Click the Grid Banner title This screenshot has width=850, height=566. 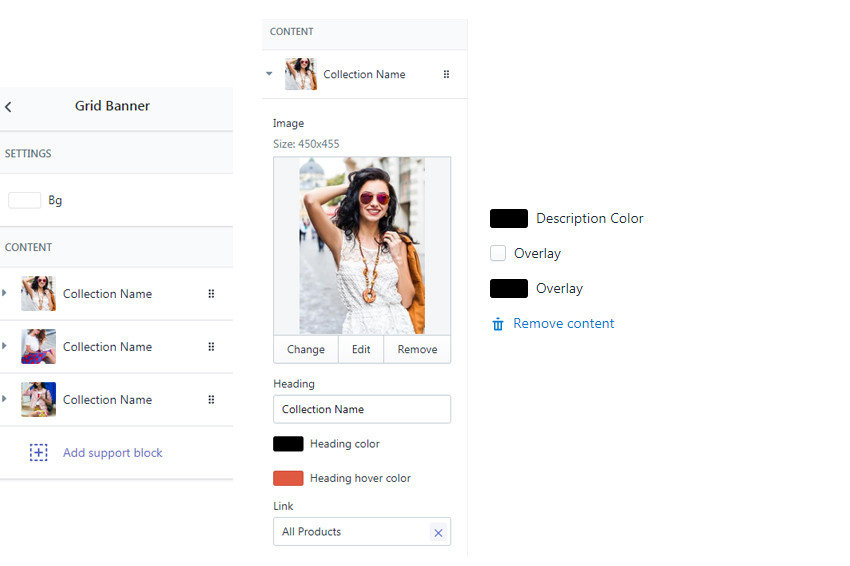coord(112,106)
